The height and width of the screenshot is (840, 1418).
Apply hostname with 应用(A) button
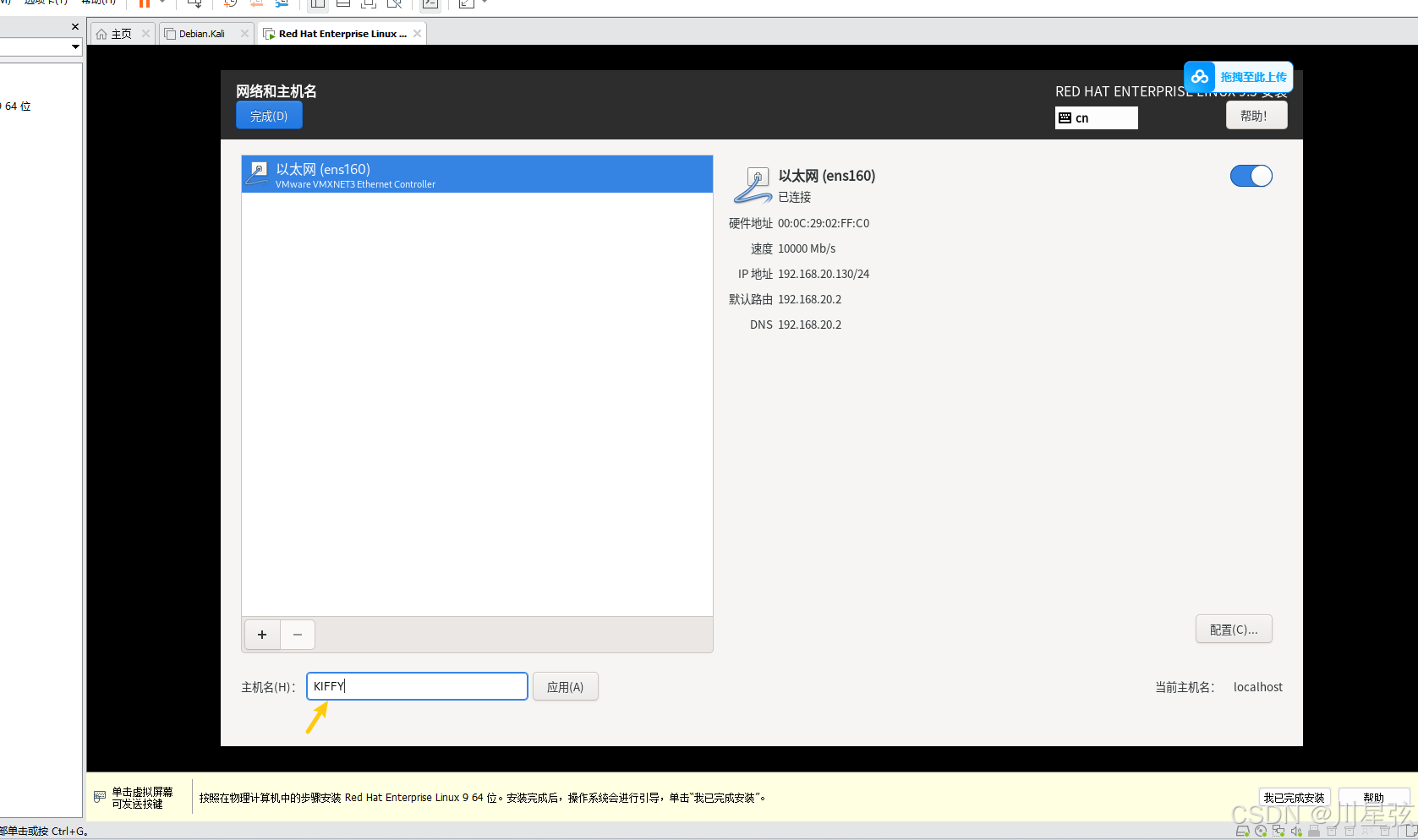click(565, 687)
